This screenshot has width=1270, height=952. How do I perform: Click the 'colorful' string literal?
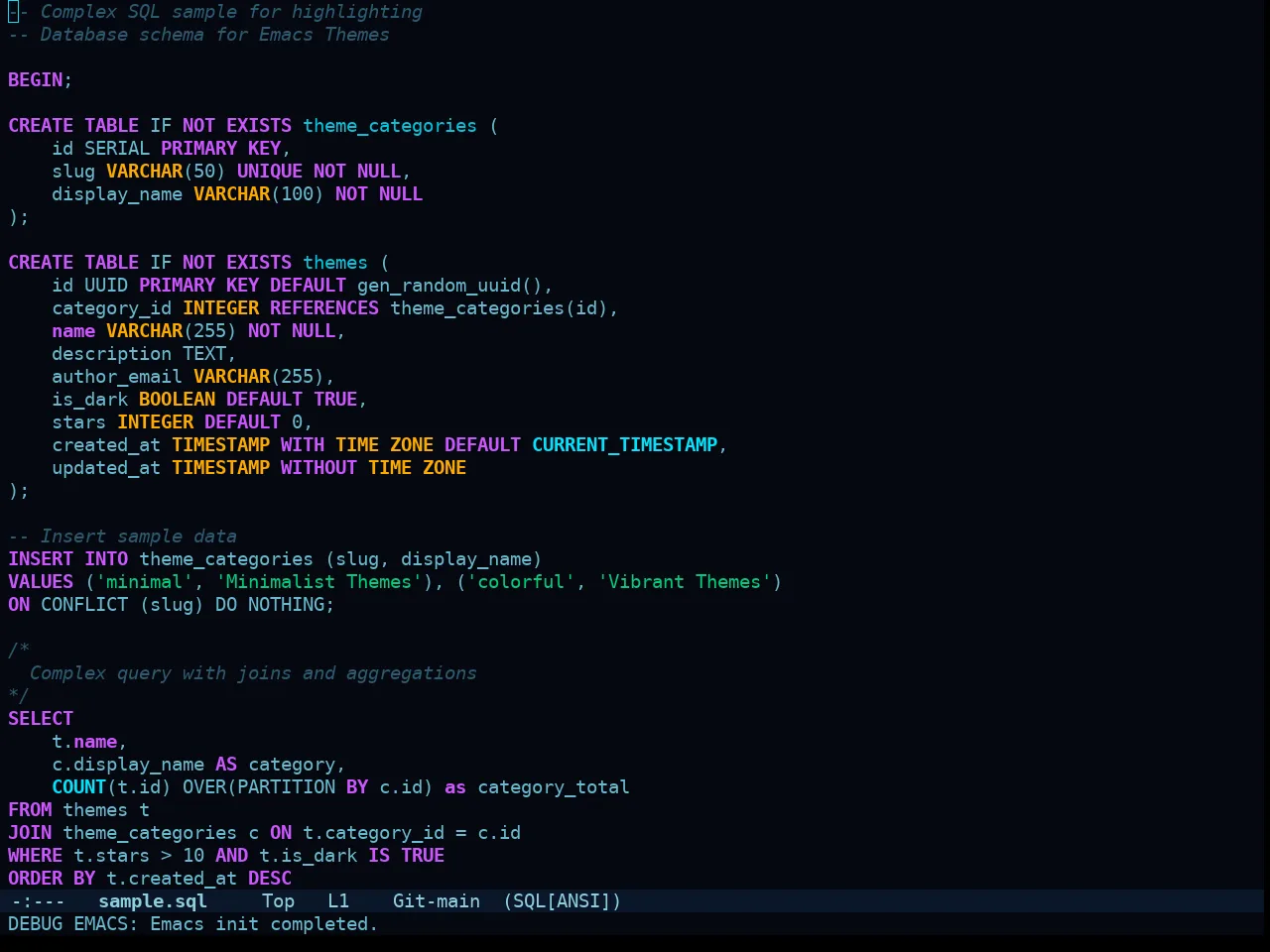click(x=521, y=582)
